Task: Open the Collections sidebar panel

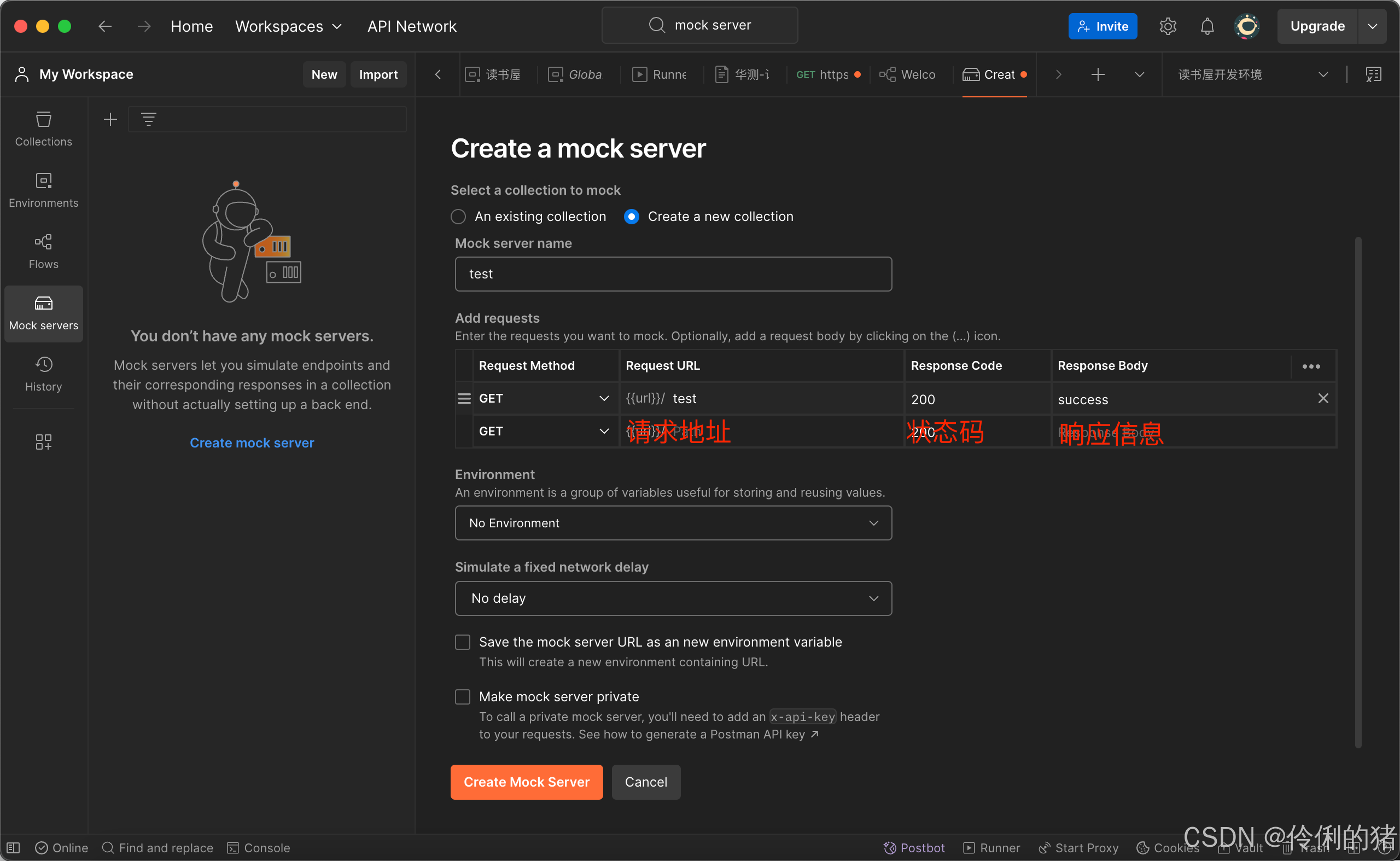Action: [43, 129]
